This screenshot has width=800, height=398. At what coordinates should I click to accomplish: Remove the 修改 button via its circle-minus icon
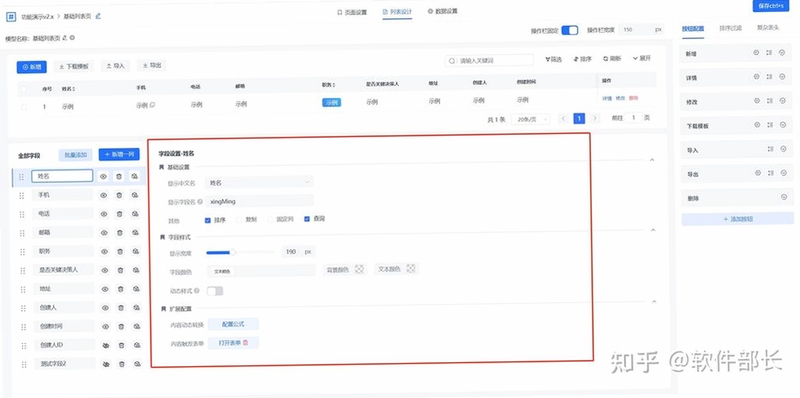(x=782, y=101)
